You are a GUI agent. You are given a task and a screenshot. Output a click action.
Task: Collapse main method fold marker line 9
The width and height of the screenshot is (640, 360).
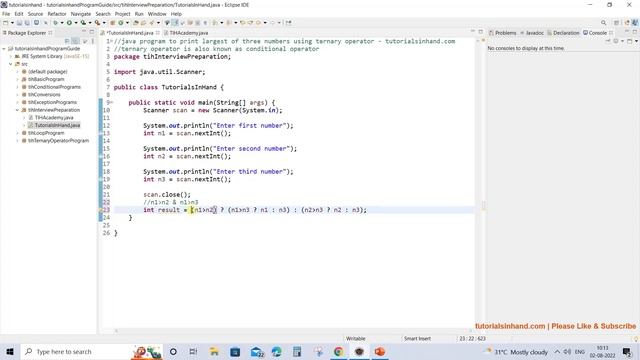[112, 102]
